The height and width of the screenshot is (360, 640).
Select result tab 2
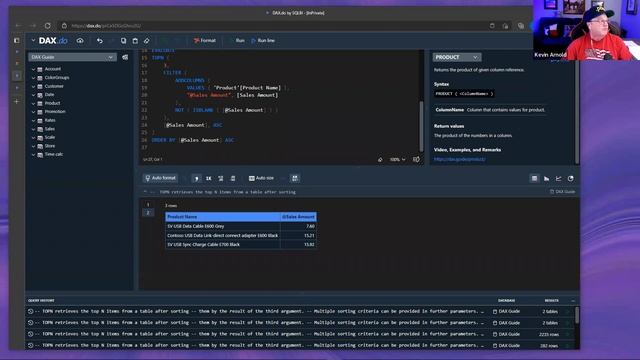(x=148, y=213)
